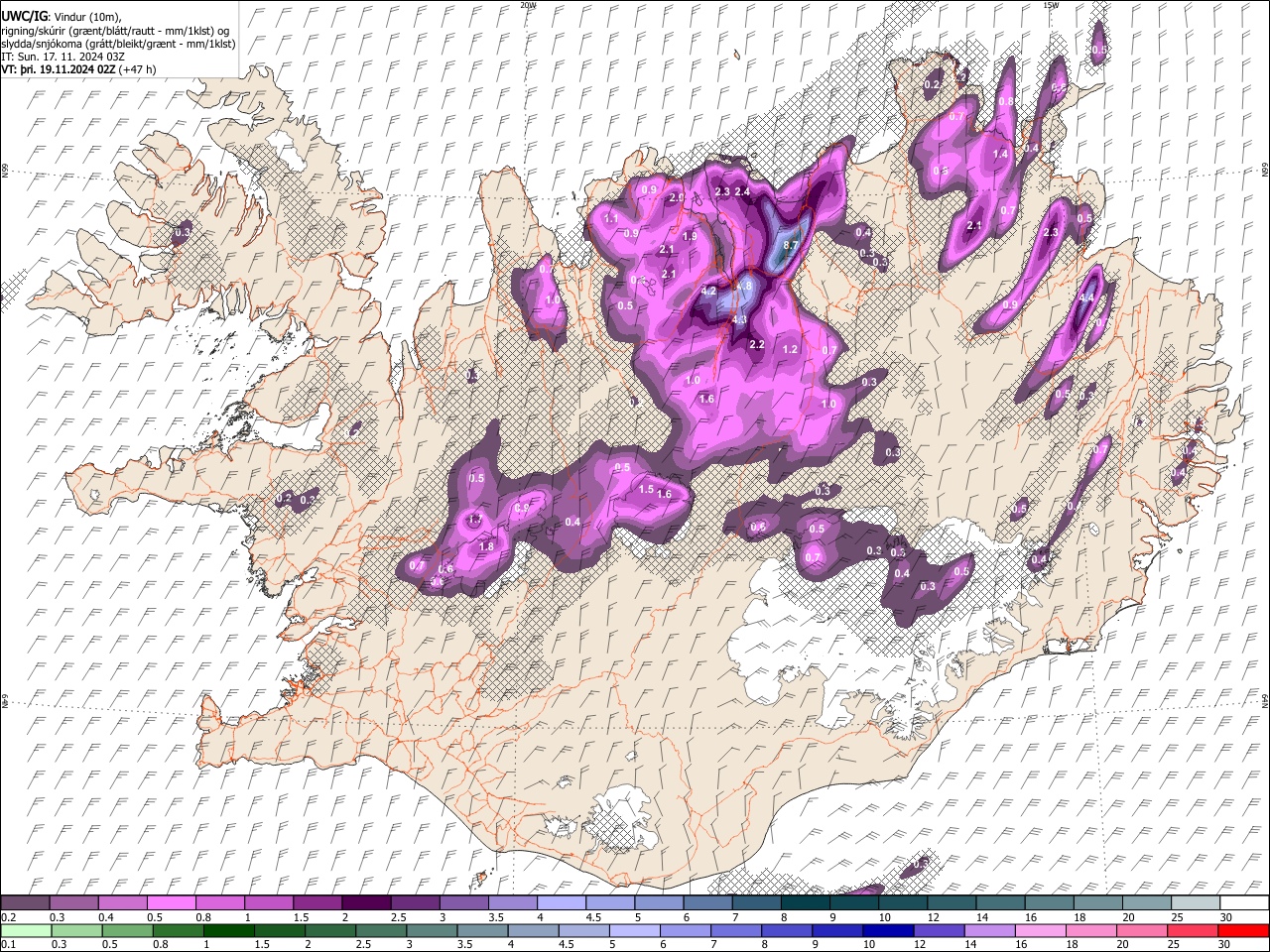Screen dimensions: 1270x952
Task: Select purple rain swatch between 12 and 14
Action: tap(940, 930)
